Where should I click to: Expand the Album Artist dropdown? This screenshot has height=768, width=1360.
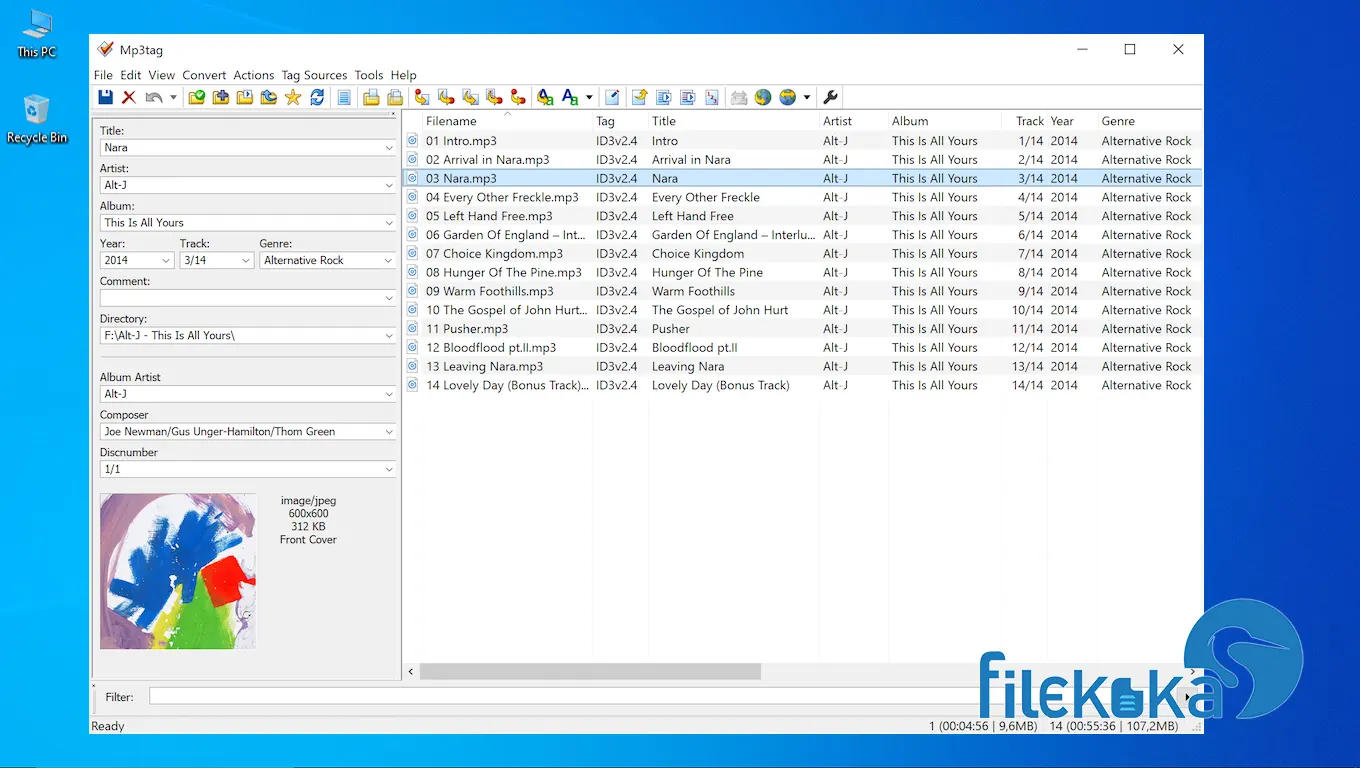click(x=389, y=394)
